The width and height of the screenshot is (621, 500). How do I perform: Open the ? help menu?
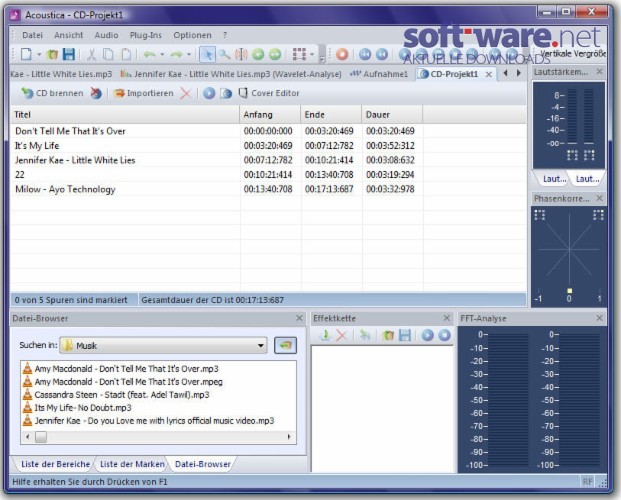point(225,35)
